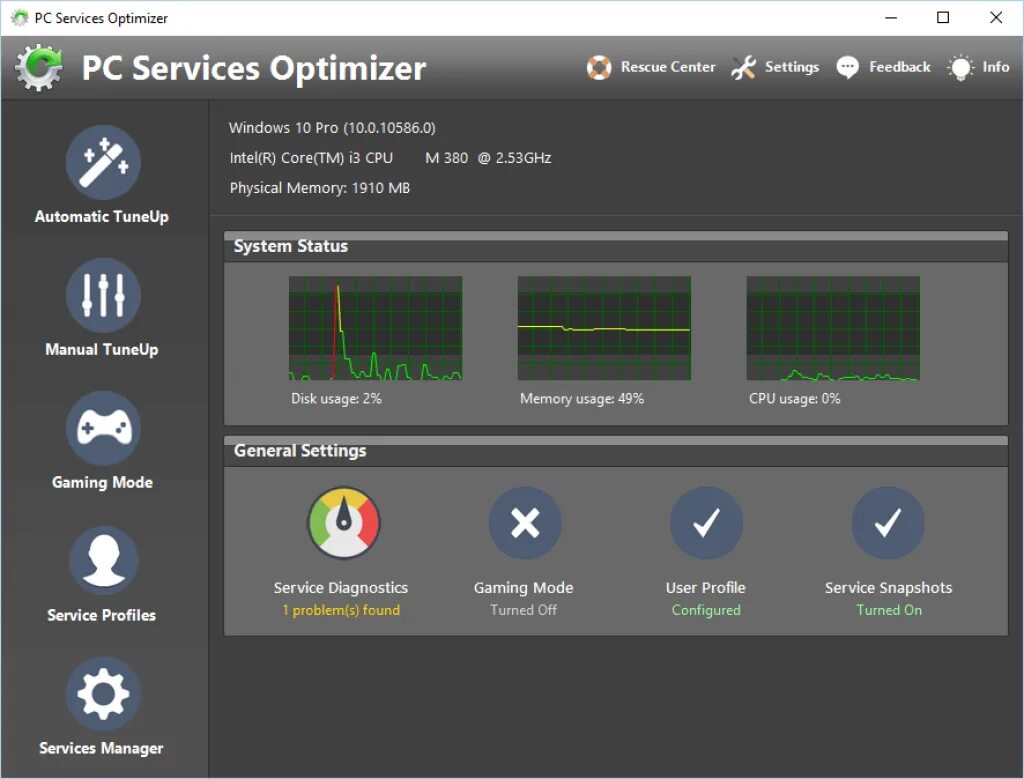The height and width of the screenshot is (779, 1024).
Task: Click the Gaming Mode gamepad sidebar icon
Action: (x=103, y=428)
